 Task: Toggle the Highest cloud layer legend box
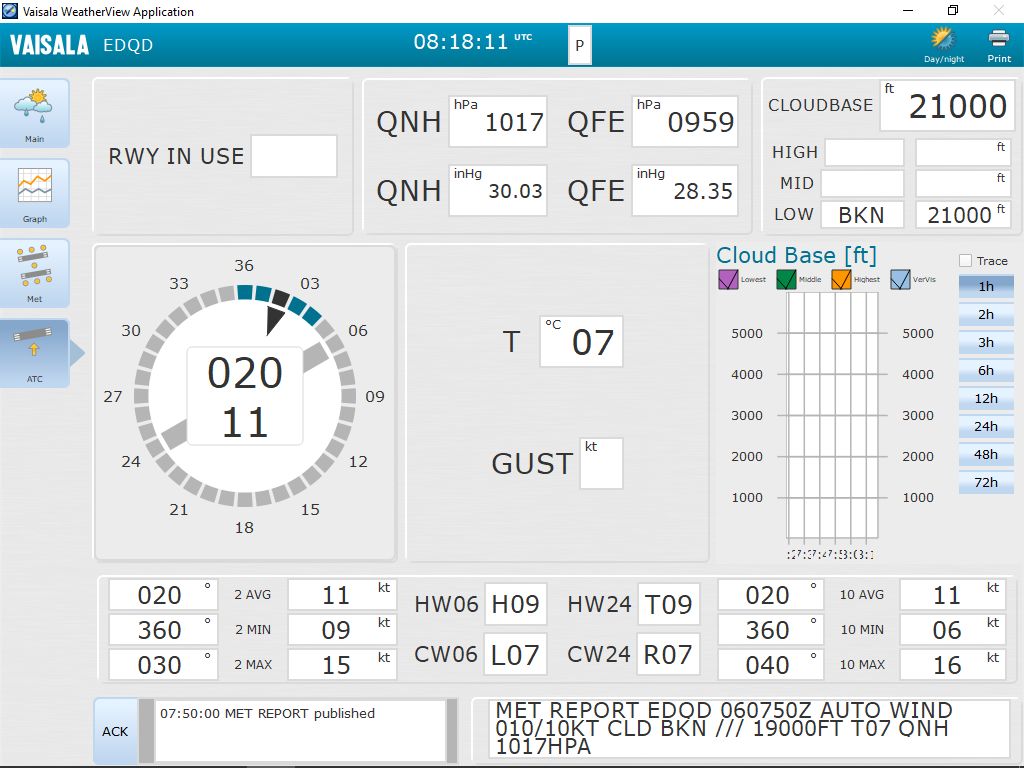coord(841,280)
